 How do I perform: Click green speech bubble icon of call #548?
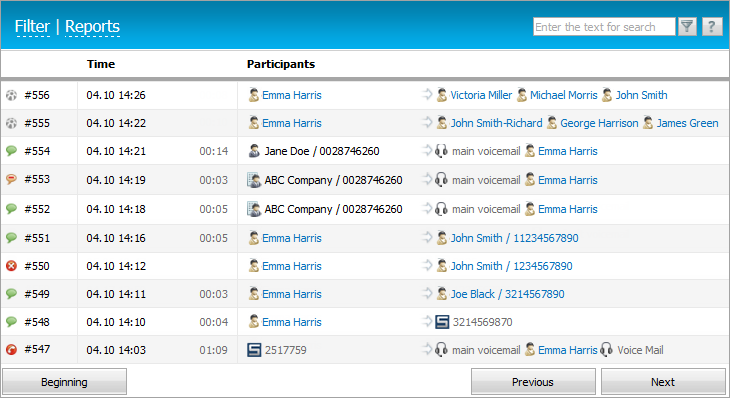click(x=11, y=322)
